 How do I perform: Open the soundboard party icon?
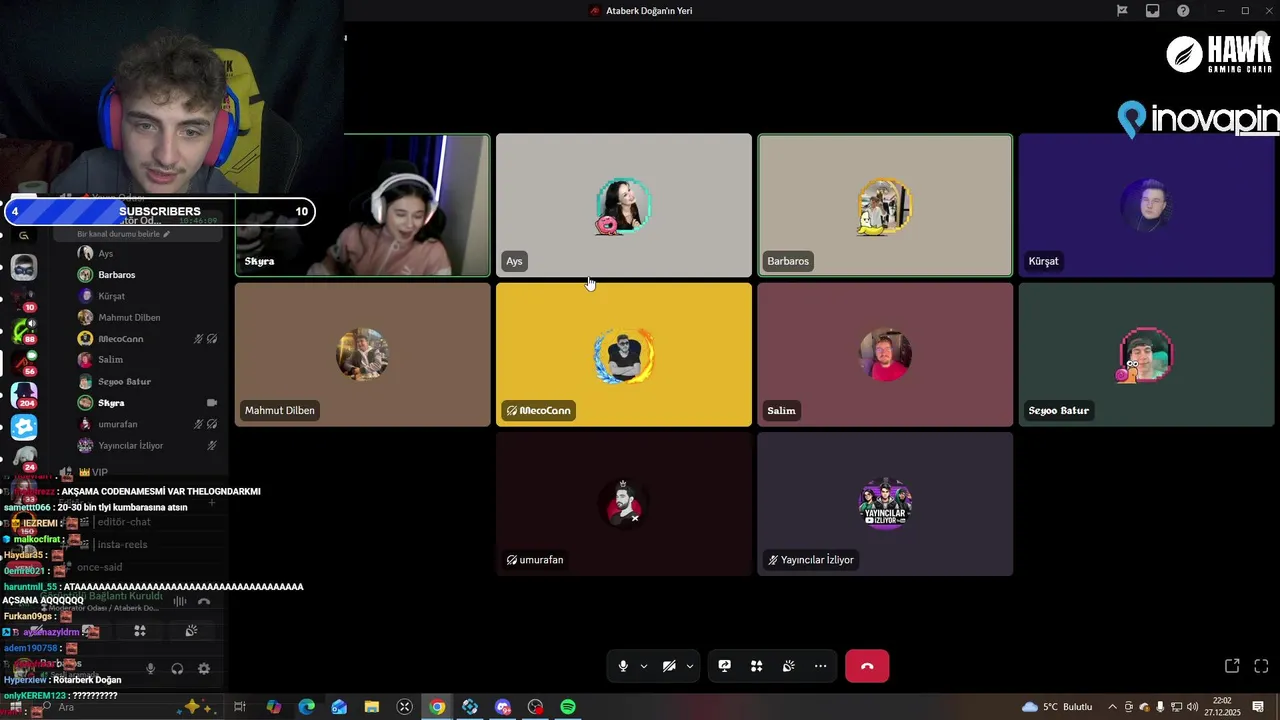coord(789,666)
